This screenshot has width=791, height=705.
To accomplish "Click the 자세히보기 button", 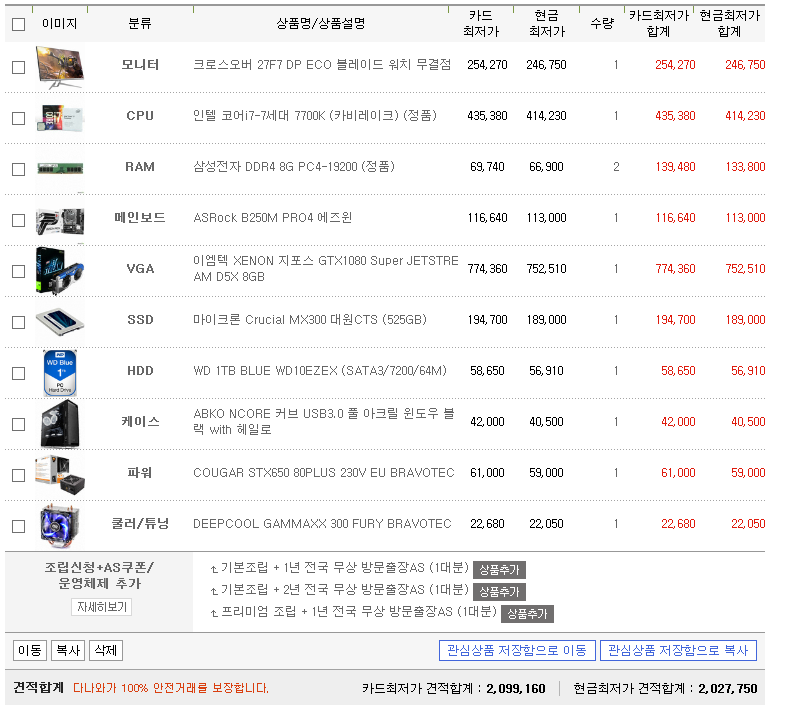I will point(101,607).
